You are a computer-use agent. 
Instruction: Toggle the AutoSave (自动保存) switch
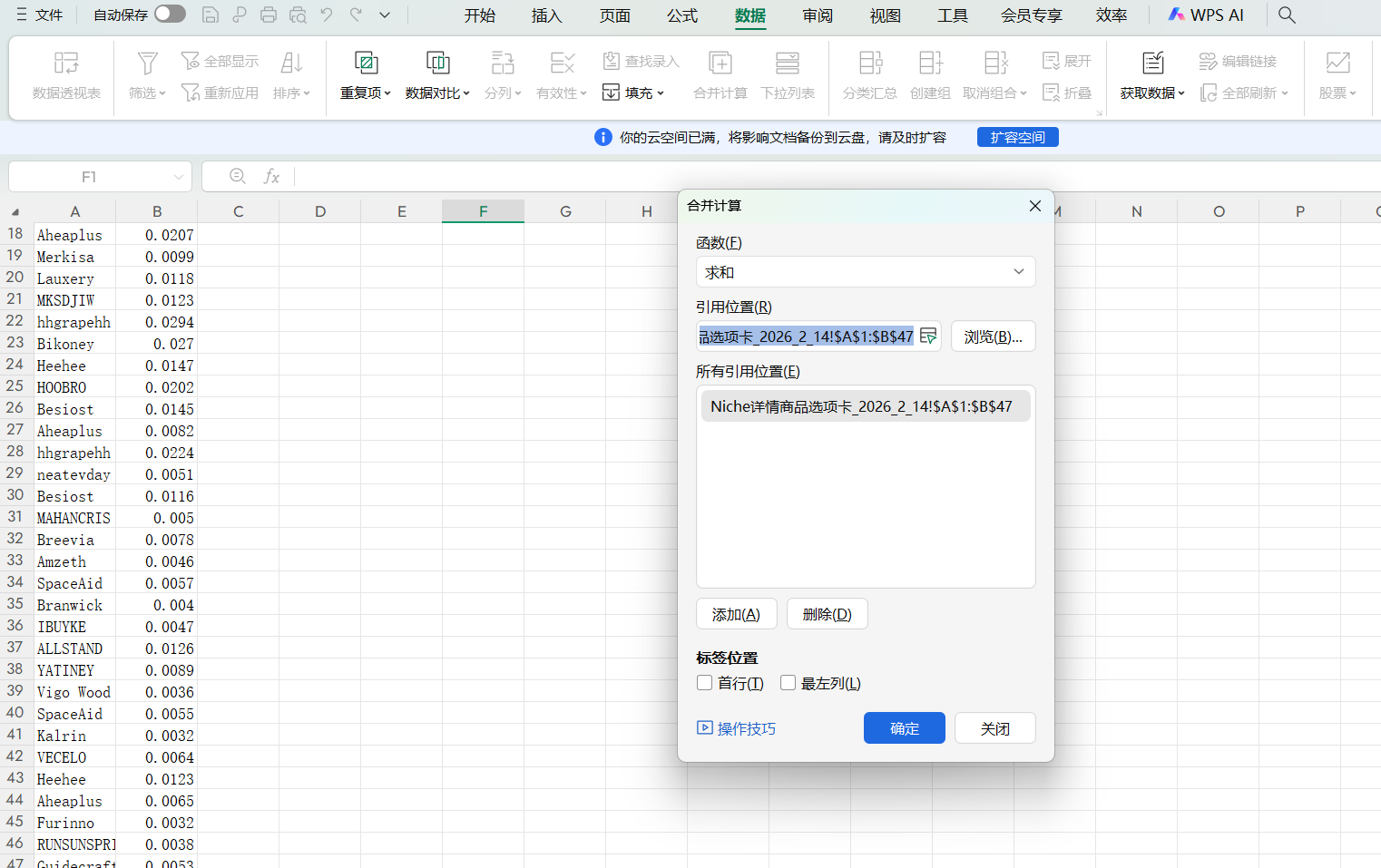(x=170, y=15)
